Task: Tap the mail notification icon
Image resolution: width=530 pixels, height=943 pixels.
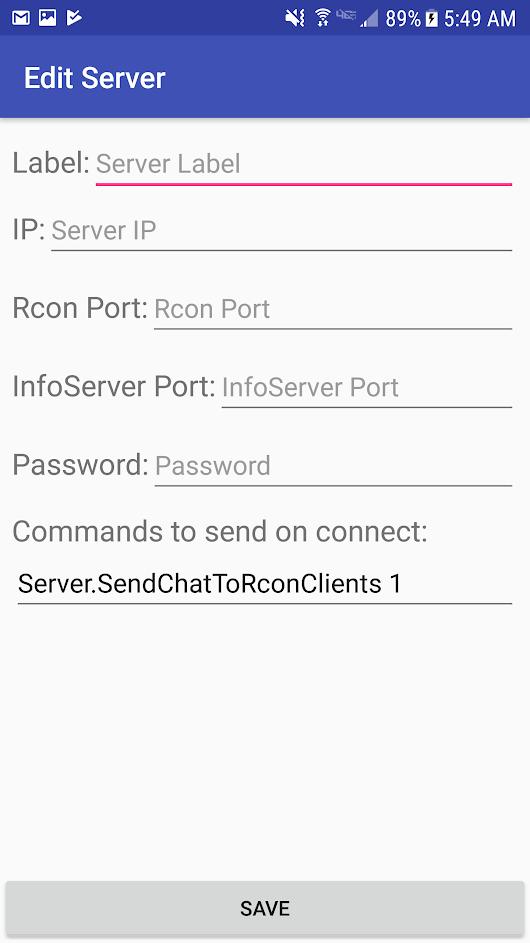Action: click(x=21, y=18)
